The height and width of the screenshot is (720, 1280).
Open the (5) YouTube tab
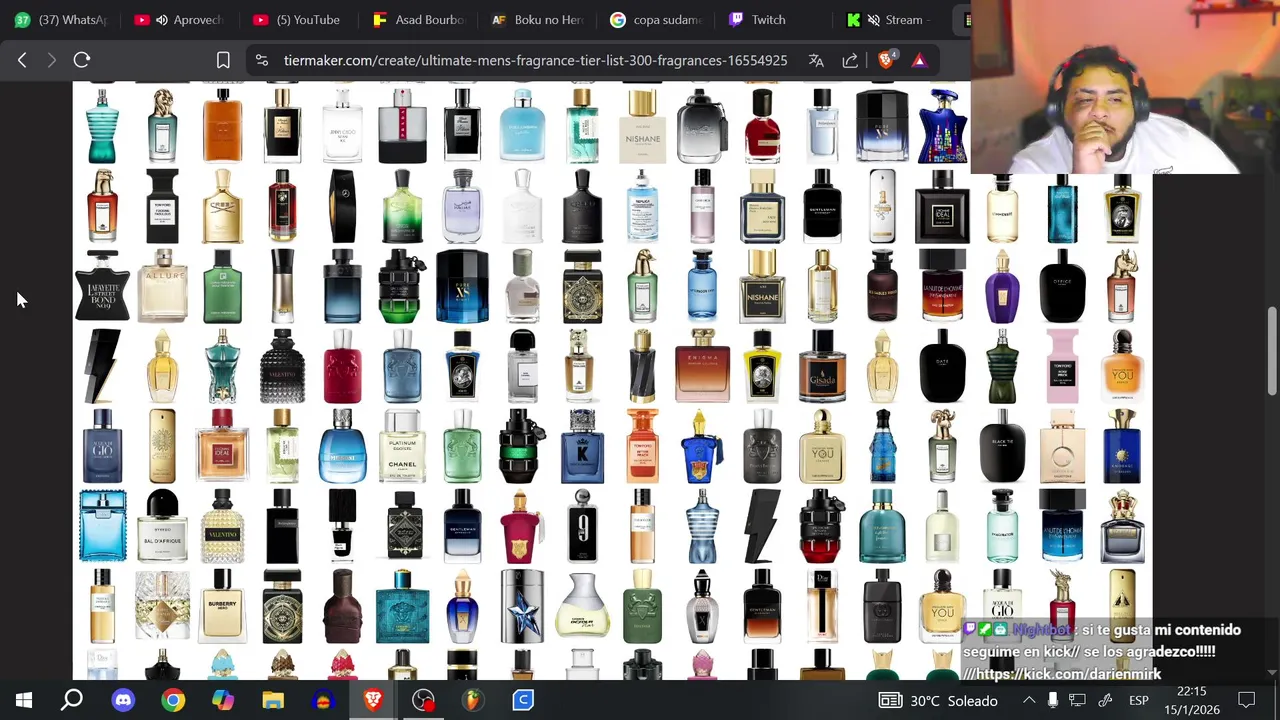tap(296, 19)
